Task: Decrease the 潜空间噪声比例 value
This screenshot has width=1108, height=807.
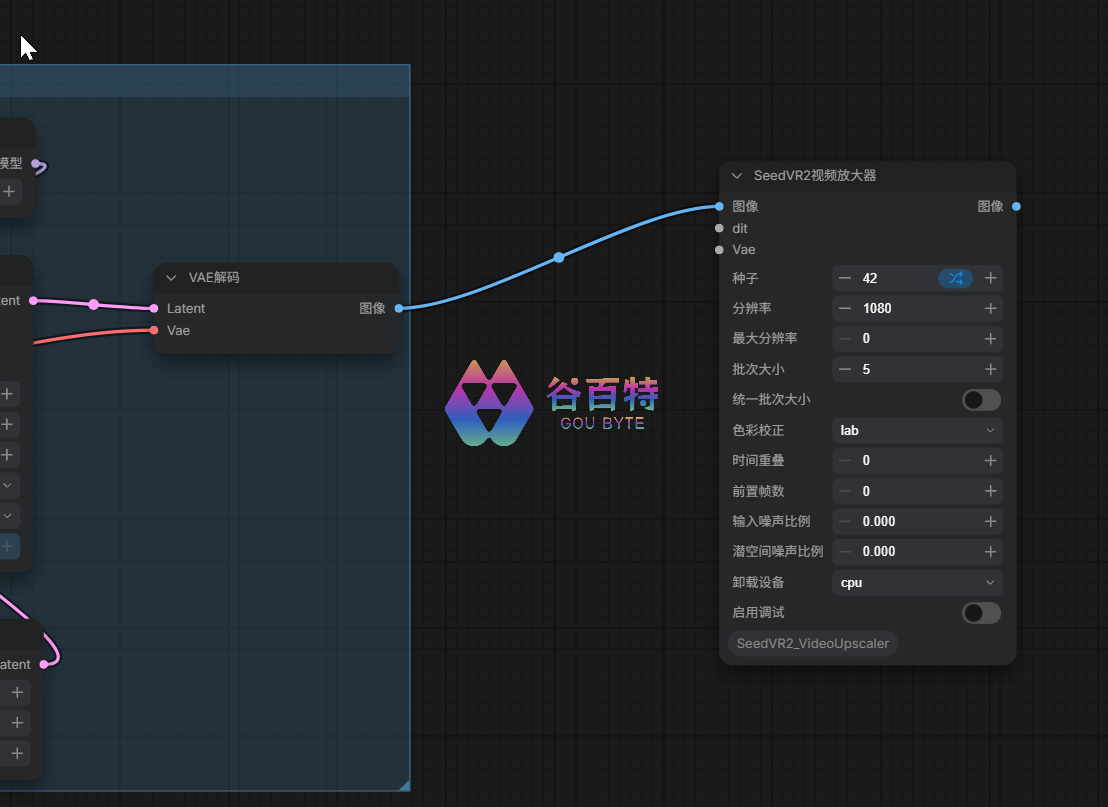Action: [x=845, y=552]
